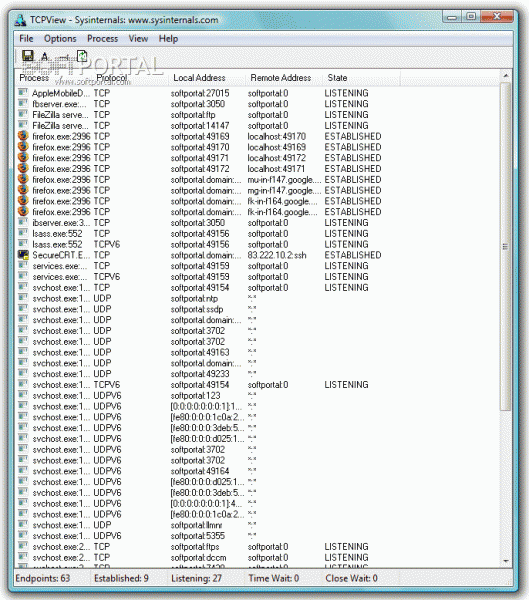The image size is (529, 600).
Task: Select ESTABLISHED state of the SecureCRT row
Action: tap(353, 255)
